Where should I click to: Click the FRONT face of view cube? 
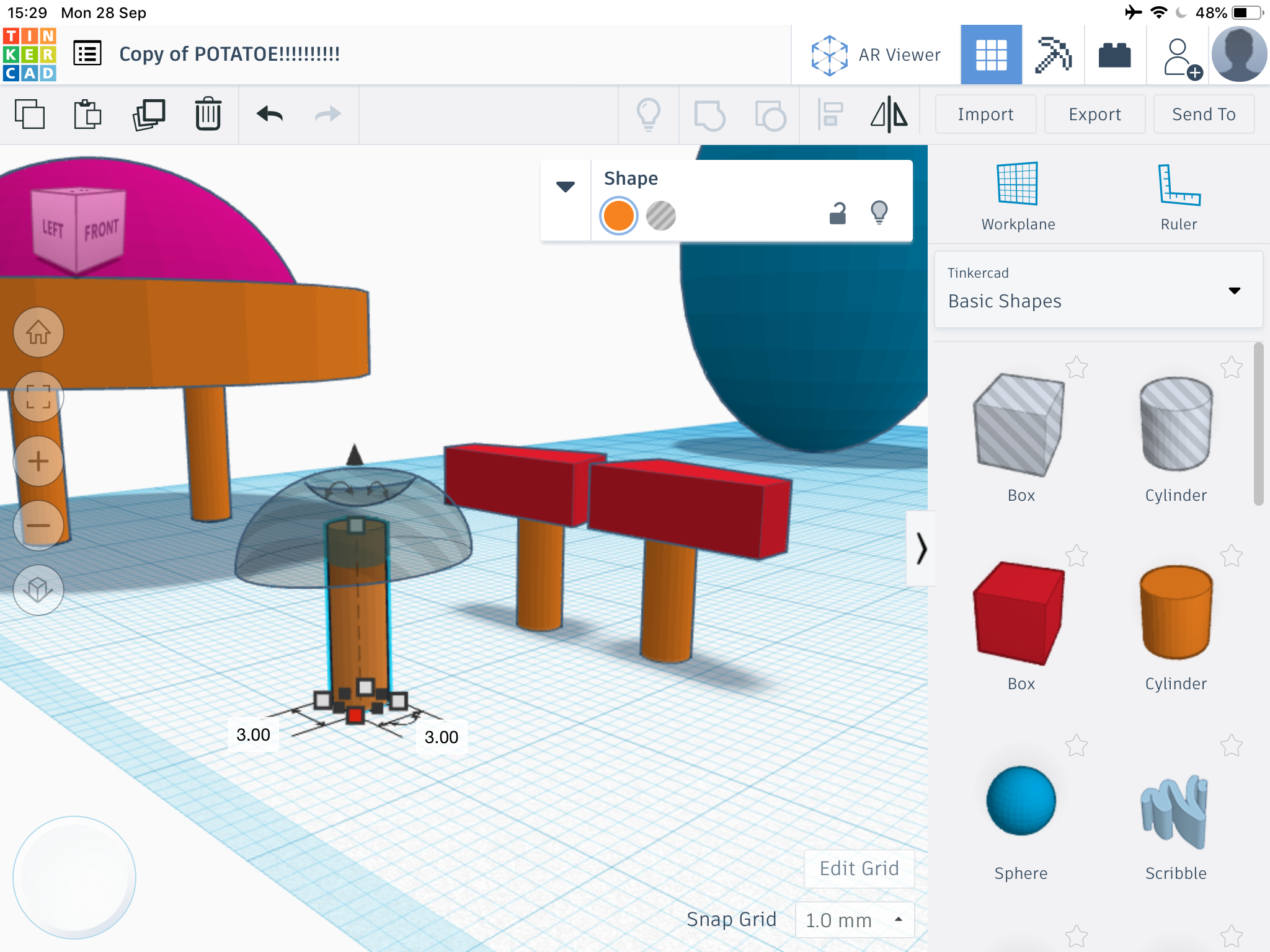pos(101,231)
